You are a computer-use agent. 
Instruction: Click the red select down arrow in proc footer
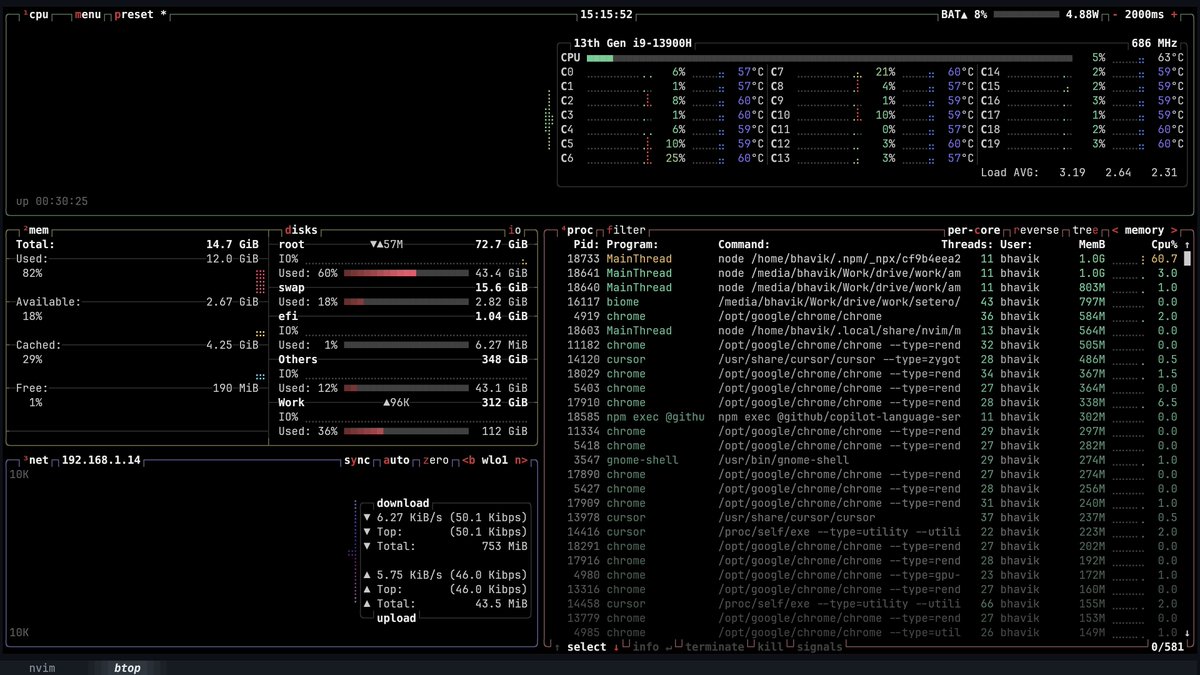pyautogui.click(x=616, y=647)
